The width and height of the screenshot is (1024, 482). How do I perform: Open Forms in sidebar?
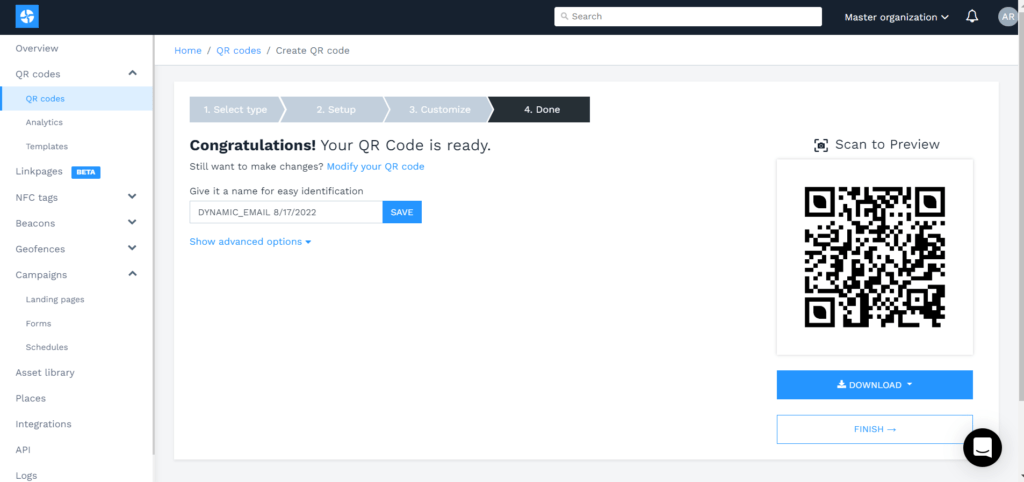38,323
